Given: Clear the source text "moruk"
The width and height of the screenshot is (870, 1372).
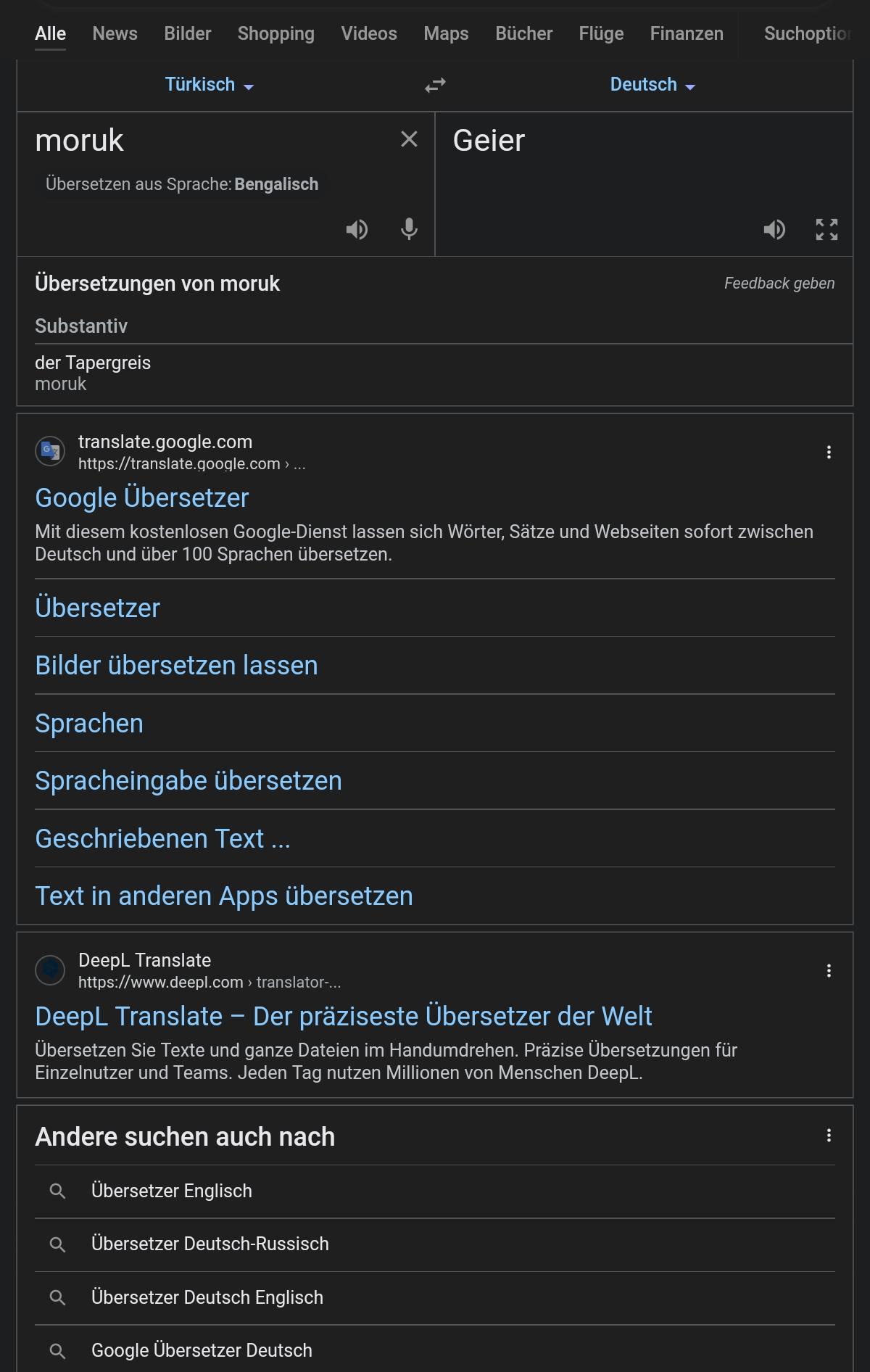Looking at the screenshot, I should click(409, 139).
